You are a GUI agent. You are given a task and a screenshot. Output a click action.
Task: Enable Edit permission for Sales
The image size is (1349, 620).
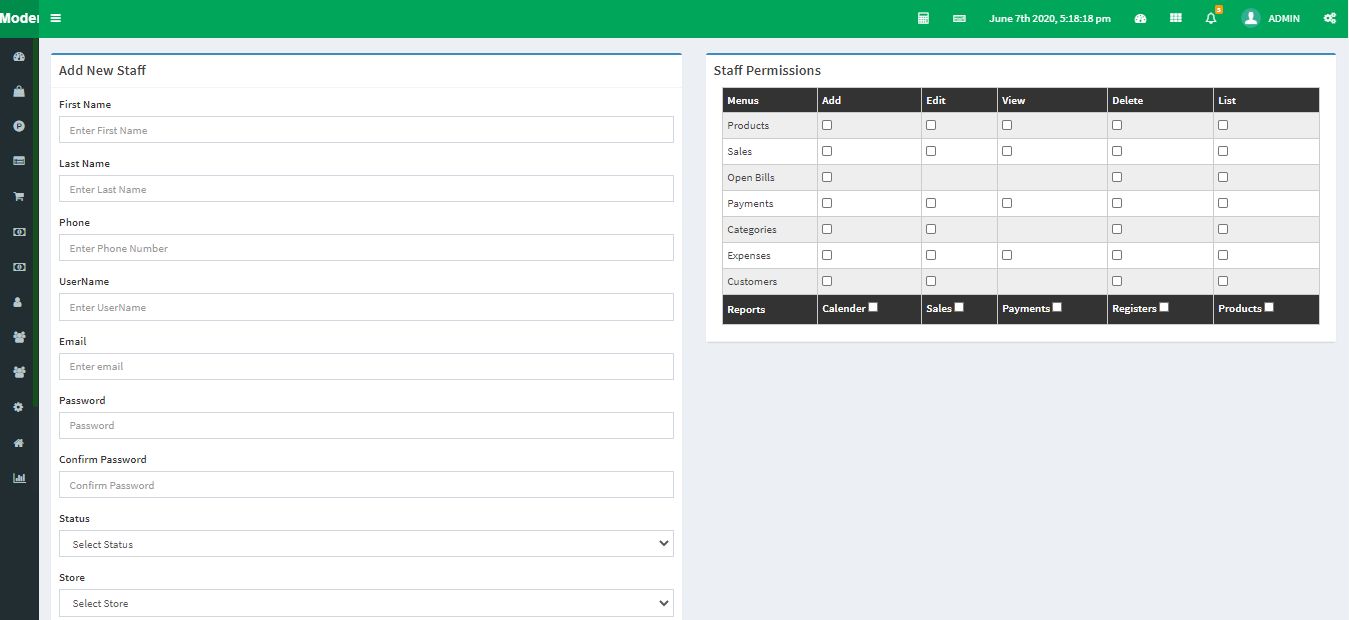click(931, 151)
